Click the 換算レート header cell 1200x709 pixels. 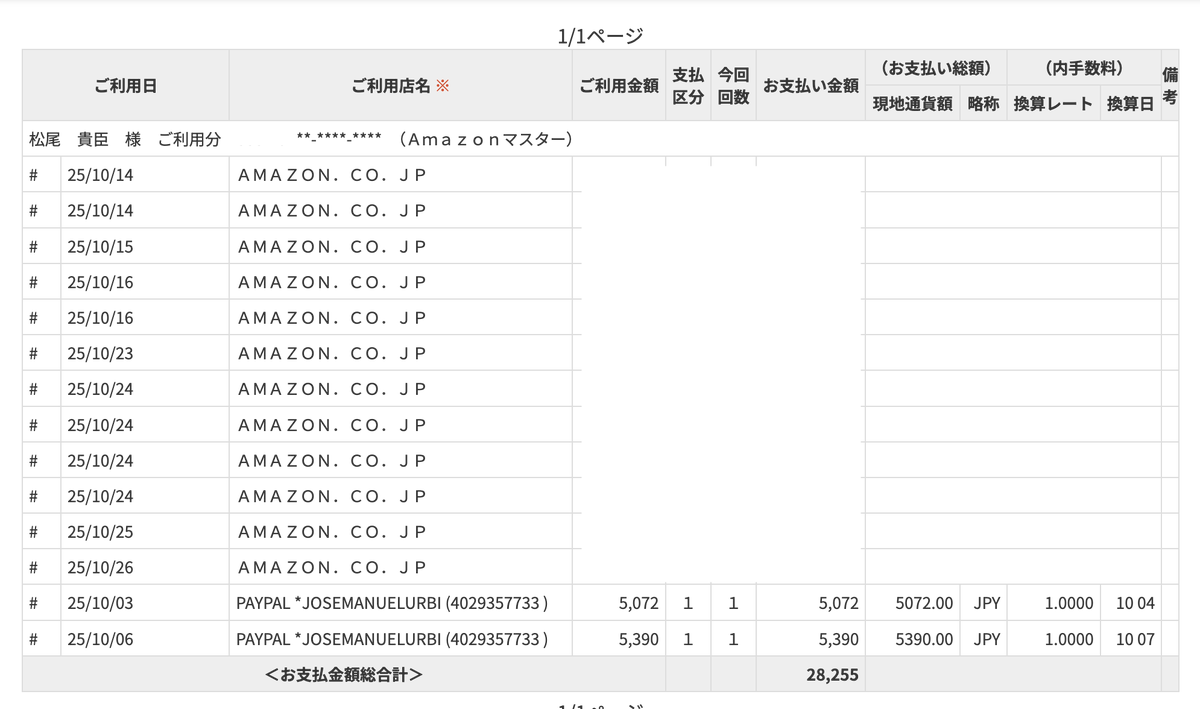(x=1054, y=102)
